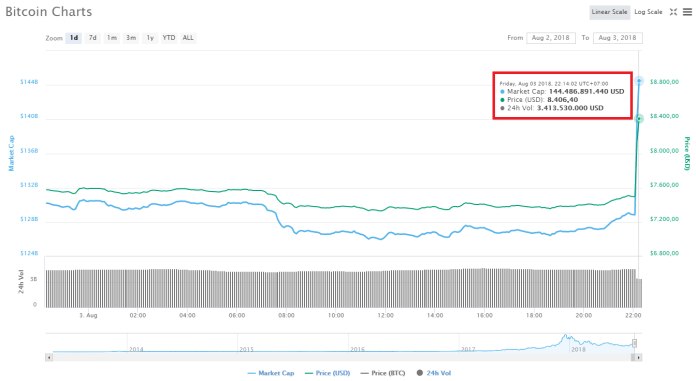Select ALL zoom range

[x=188, y=38]
